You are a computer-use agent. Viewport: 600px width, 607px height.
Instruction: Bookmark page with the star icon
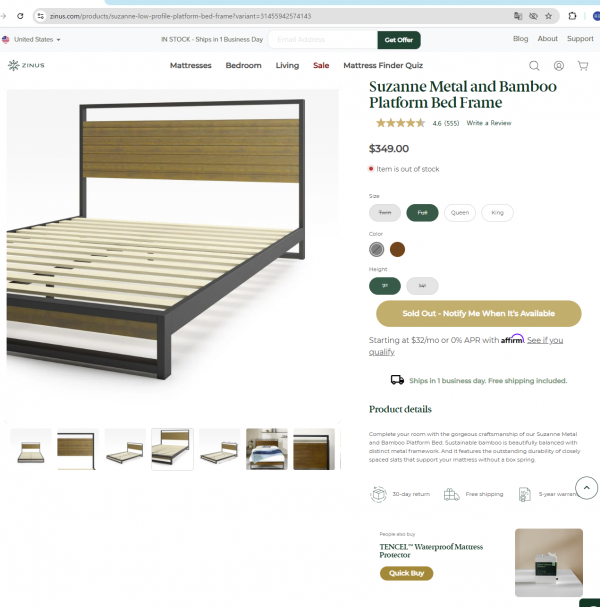tap(549, 16)
